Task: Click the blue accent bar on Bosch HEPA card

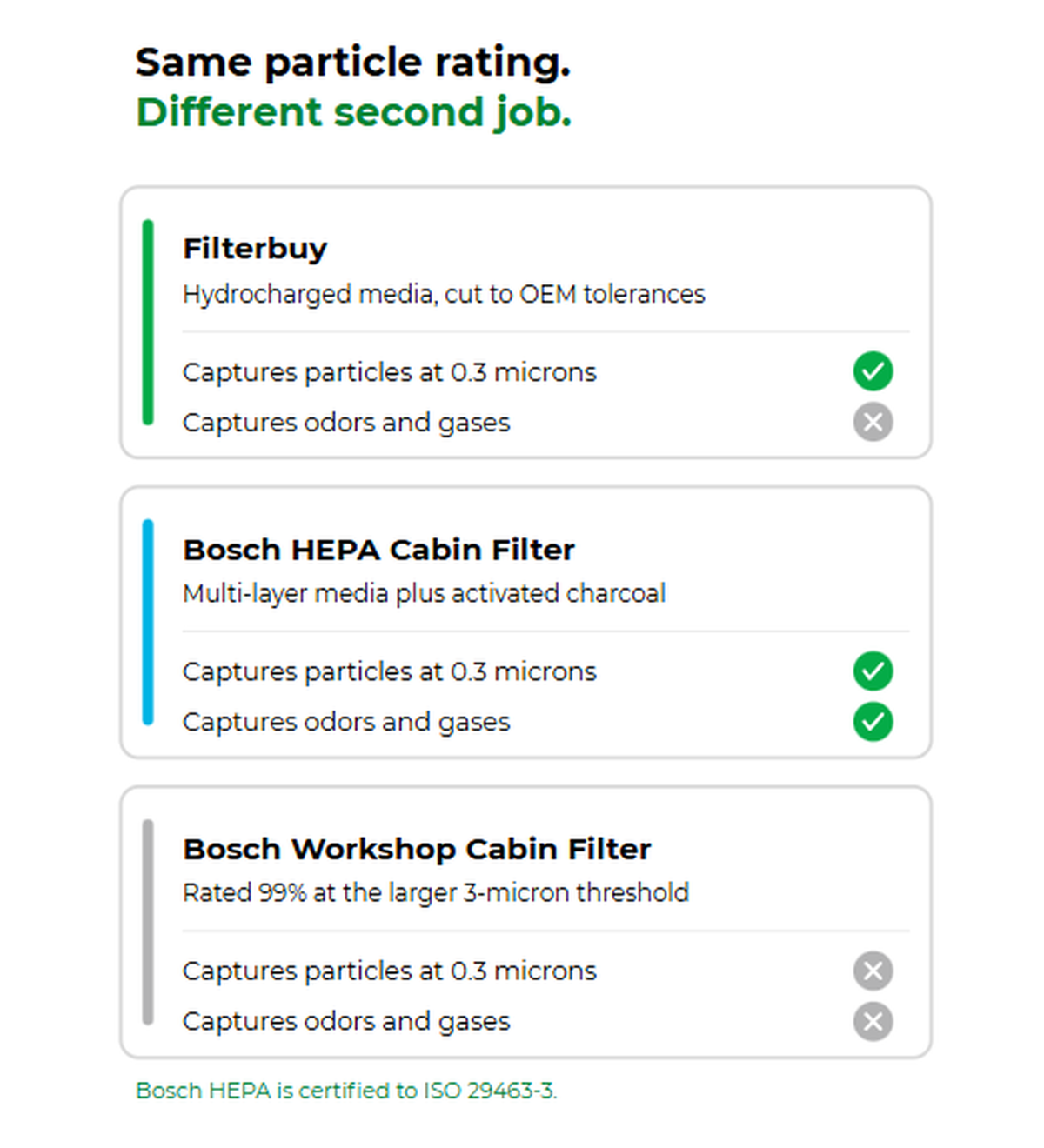Action: click(148, 622)
